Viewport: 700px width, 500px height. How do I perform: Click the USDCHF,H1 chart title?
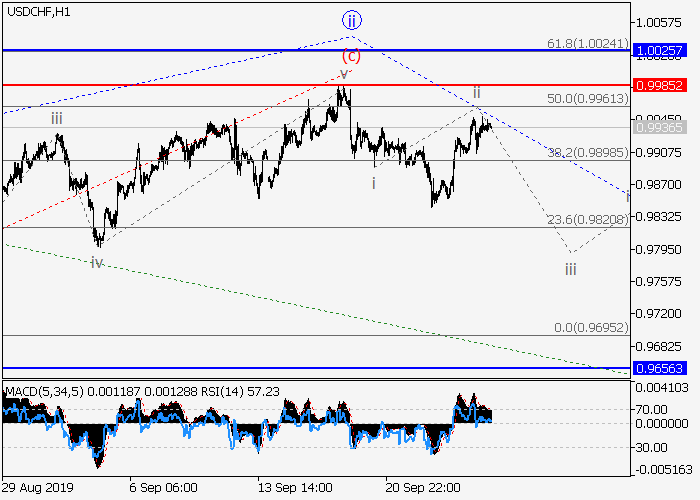click(x=37, y=11)
